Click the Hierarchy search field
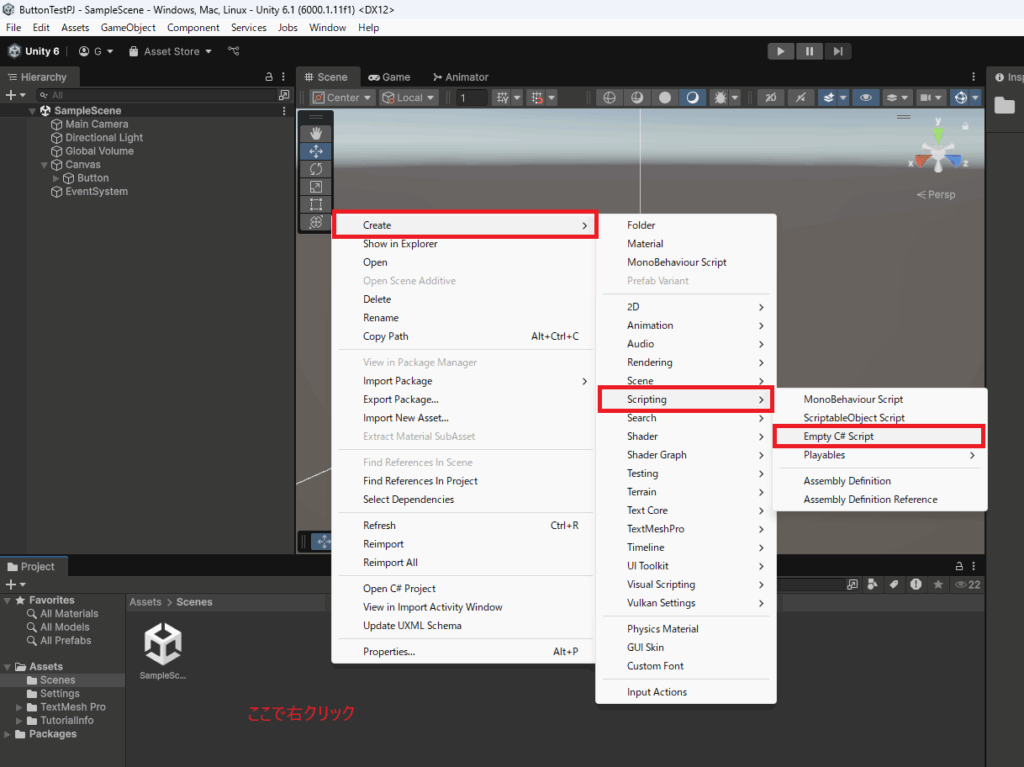 (x=157, y=95)
